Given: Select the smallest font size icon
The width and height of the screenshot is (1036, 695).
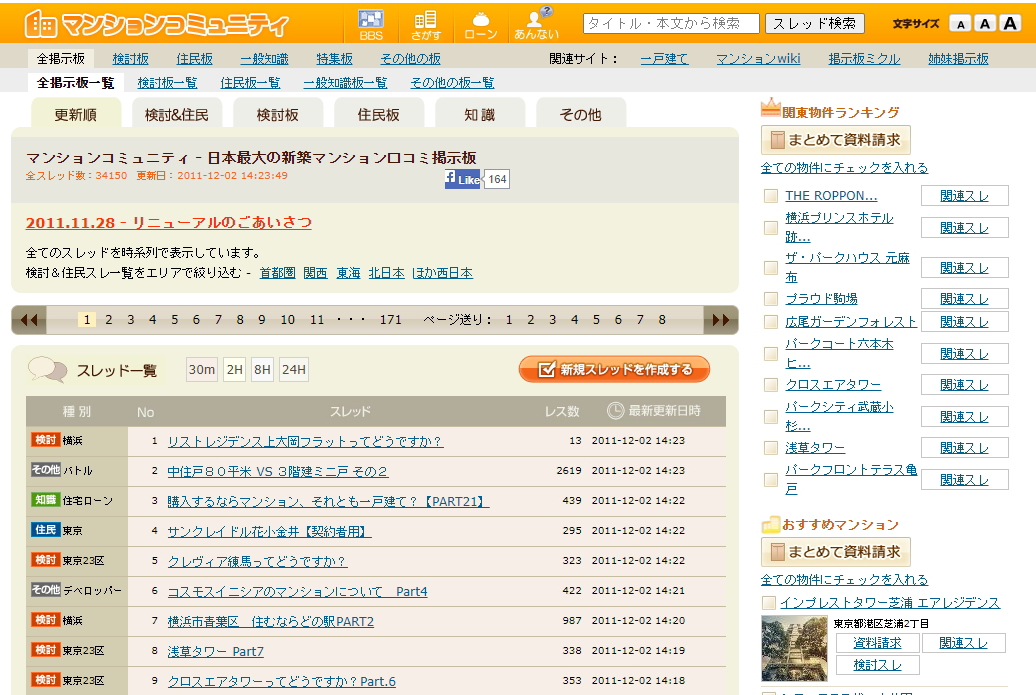Looking at the screenshot, I should (x=959, y=23).
